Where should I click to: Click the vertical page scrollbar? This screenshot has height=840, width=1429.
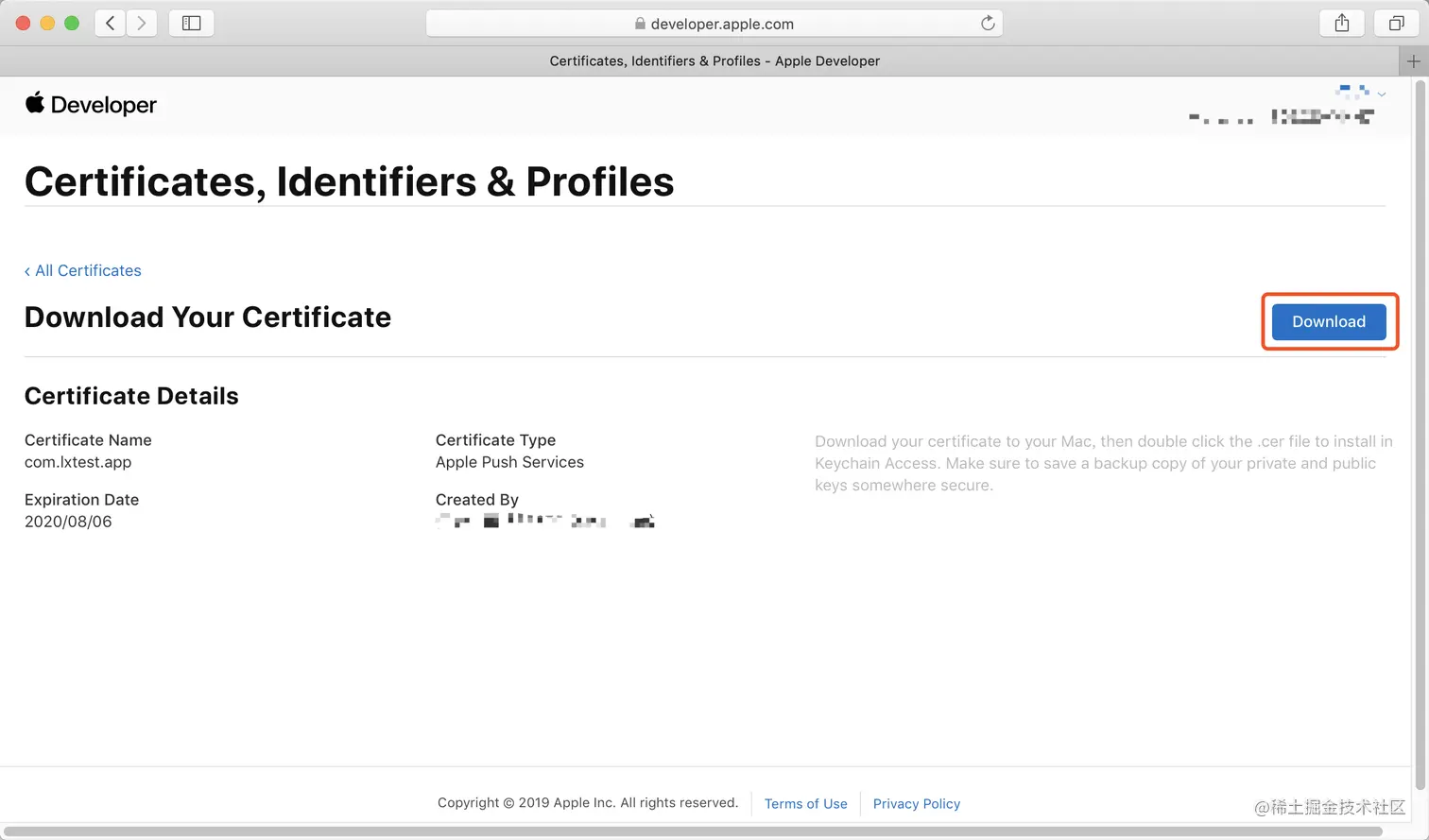[1420, 435]
